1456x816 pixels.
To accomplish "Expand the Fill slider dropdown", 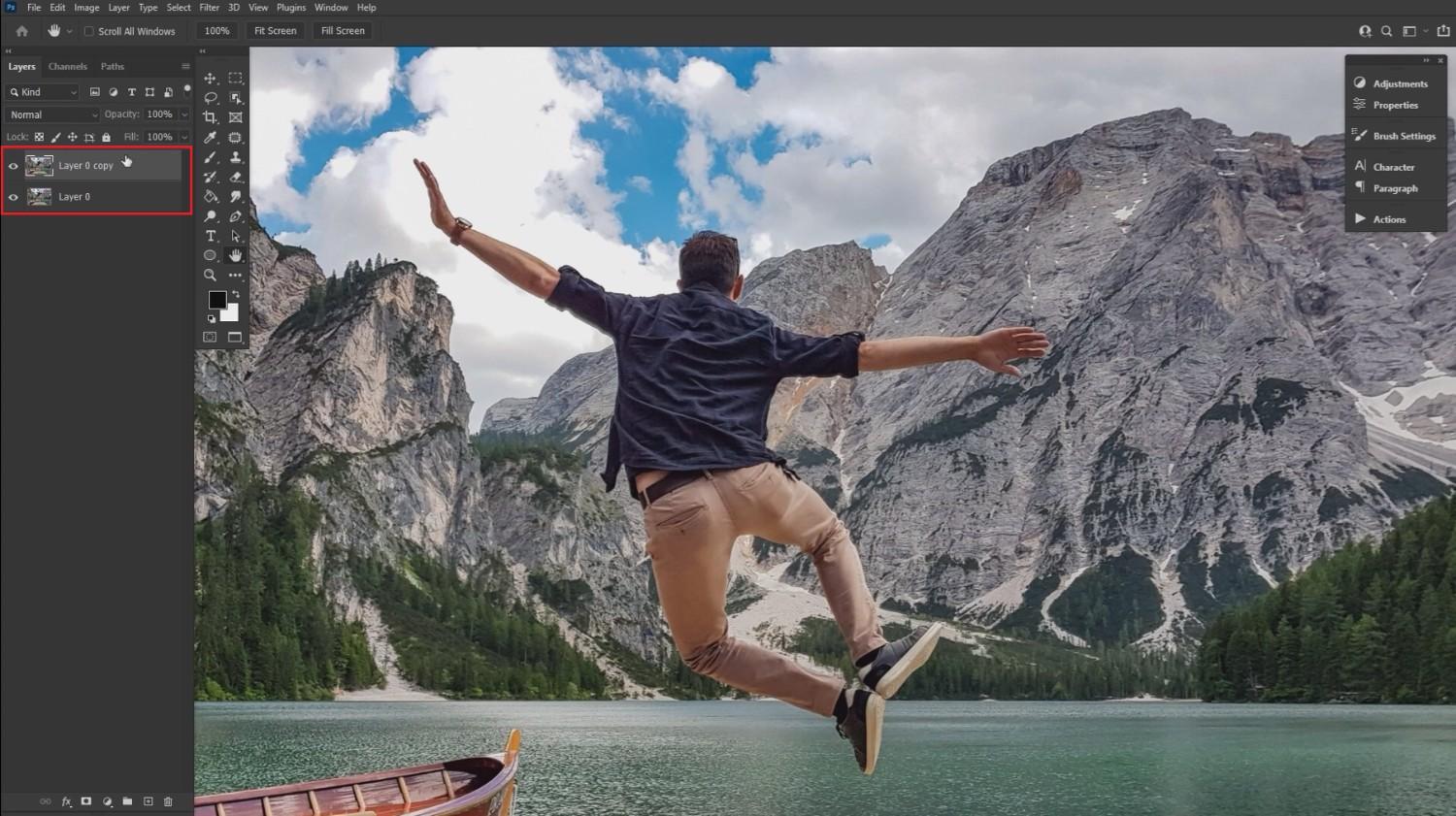I will (184, 137).
